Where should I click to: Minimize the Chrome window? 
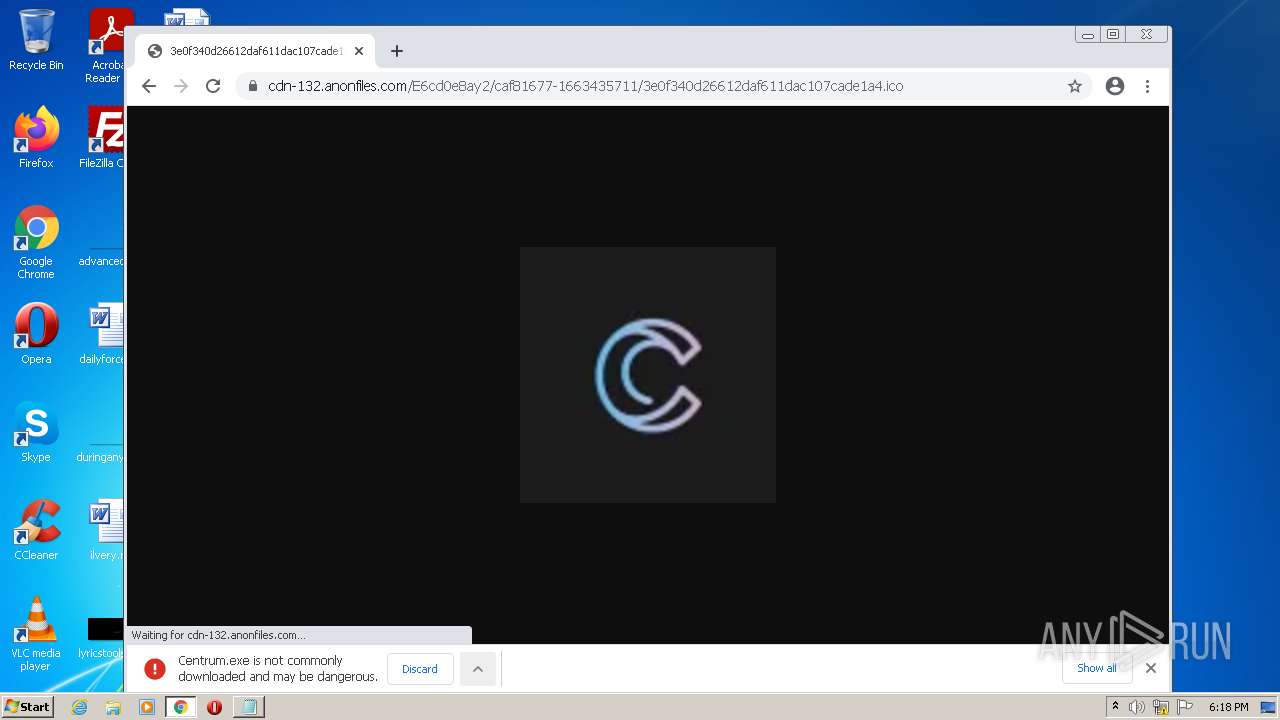(1088, 34)
